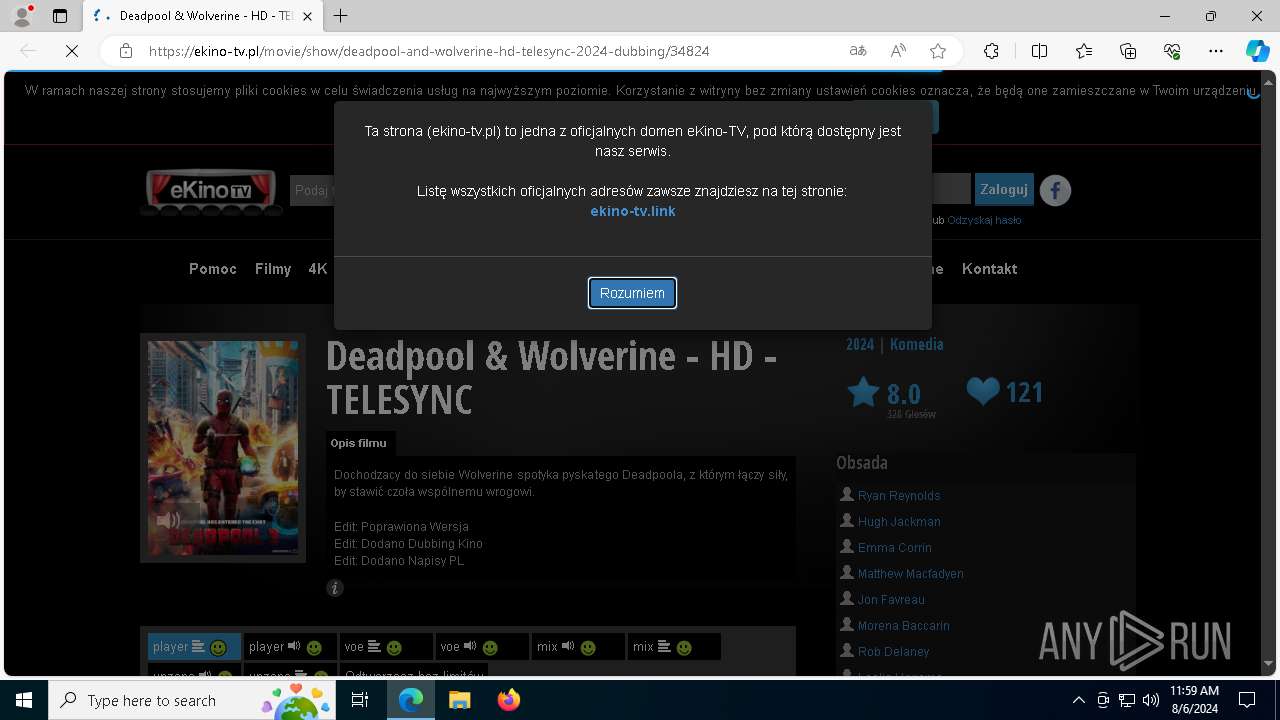This screenshot has width=1280, height=720.
Task: Open the Komedia genre link
Action: click(916, 344)
